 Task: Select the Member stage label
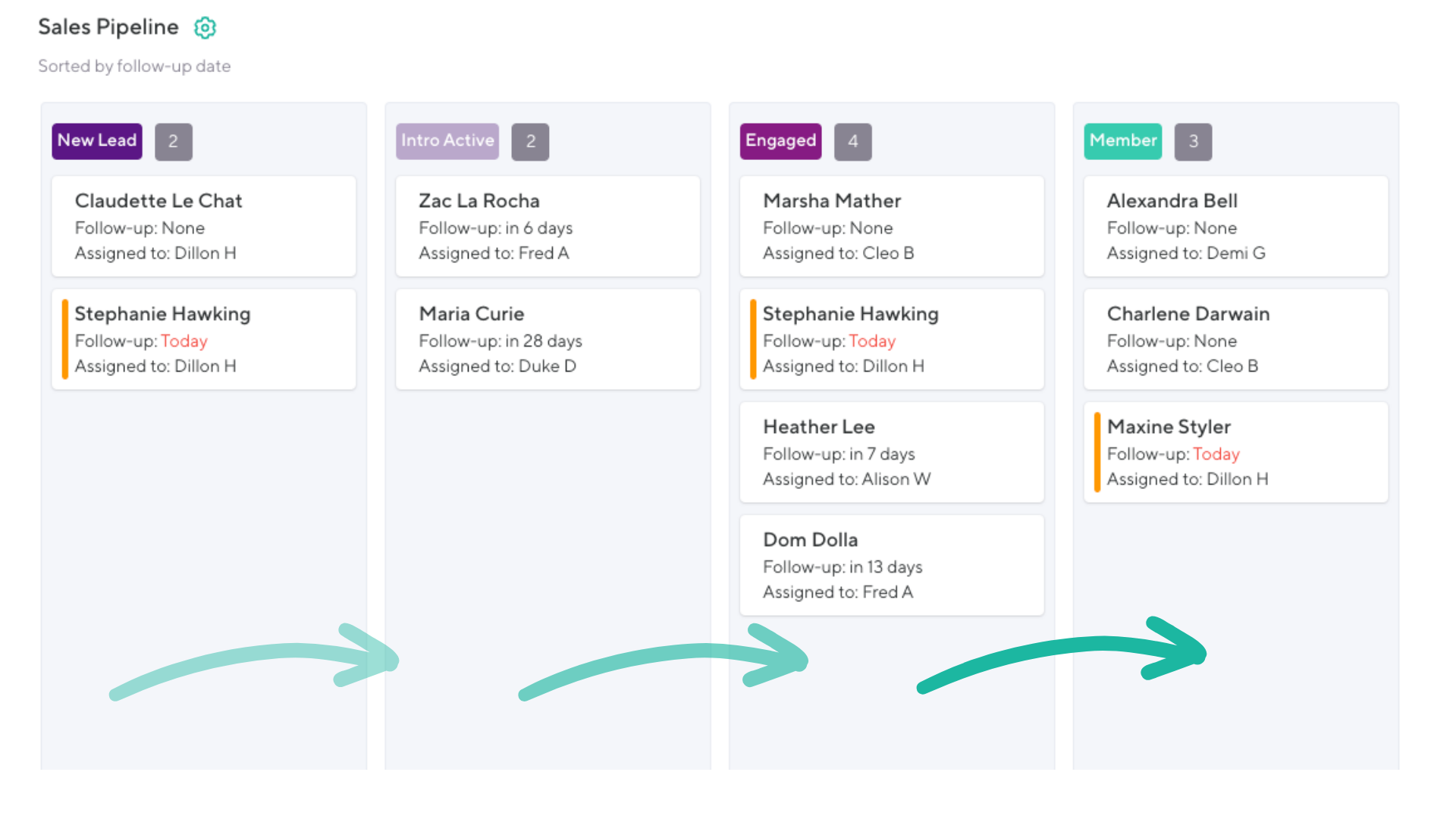[x=1122, y=141]
